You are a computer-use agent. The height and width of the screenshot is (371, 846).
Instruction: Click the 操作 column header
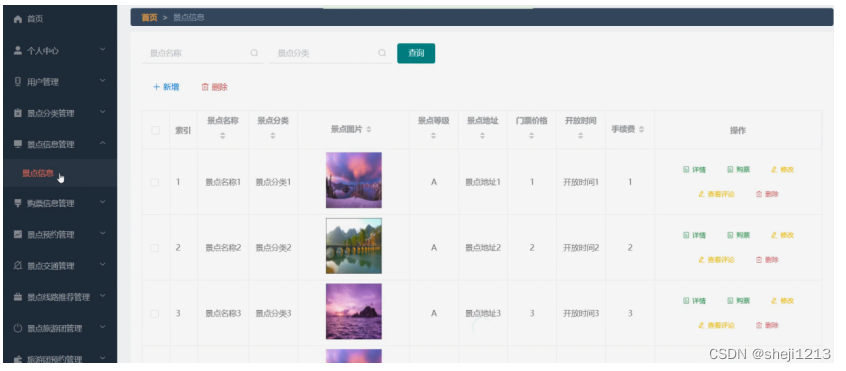tap(738, 130)
